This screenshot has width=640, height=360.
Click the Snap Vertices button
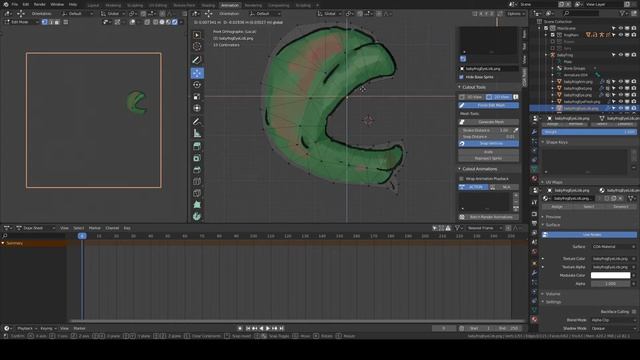tap(489, 144)
